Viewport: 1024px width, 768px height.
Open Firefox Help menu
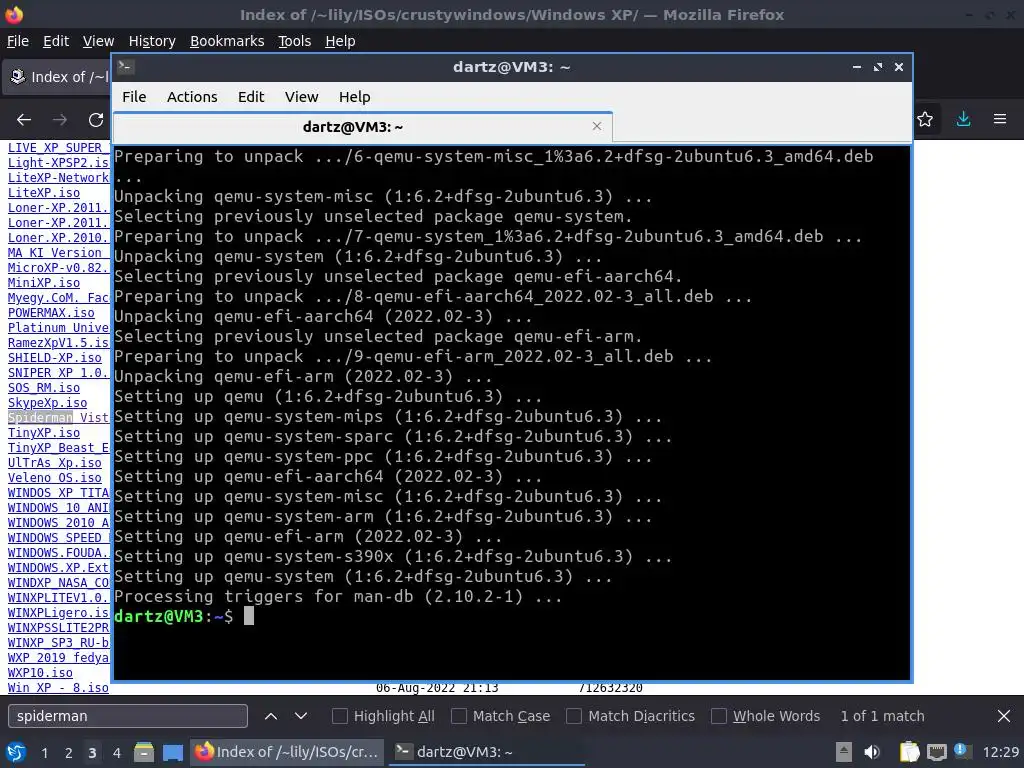340,41
